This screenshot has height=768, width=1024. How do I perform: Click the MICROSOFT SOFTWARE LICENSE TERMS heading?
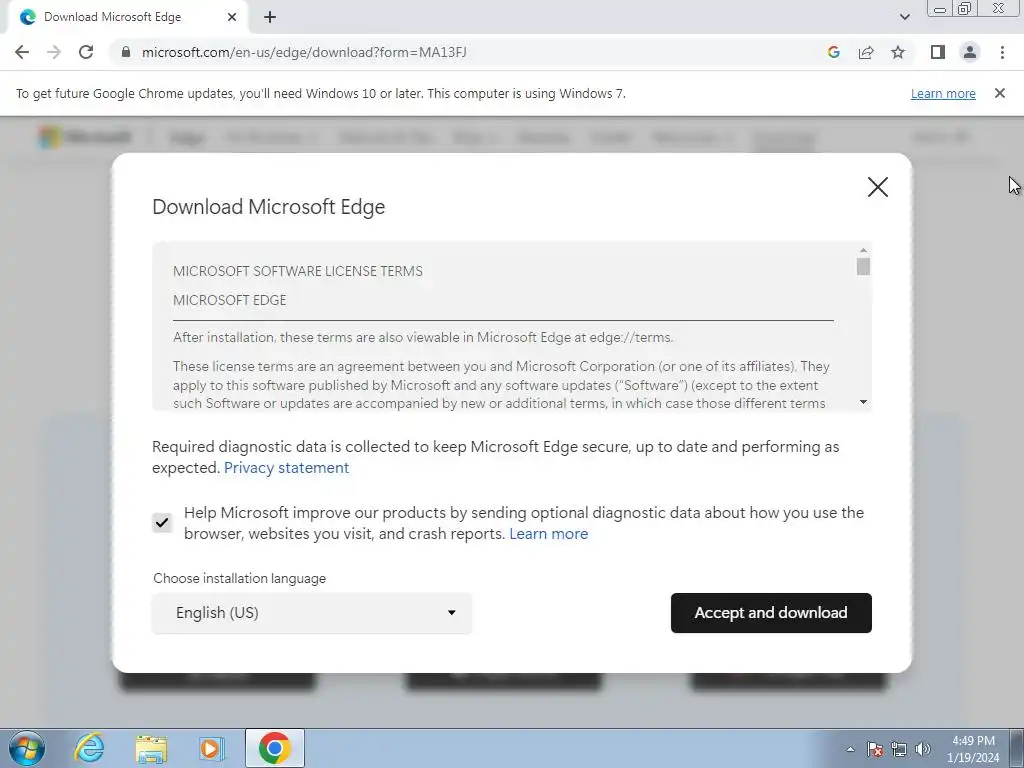click(298, 271)
